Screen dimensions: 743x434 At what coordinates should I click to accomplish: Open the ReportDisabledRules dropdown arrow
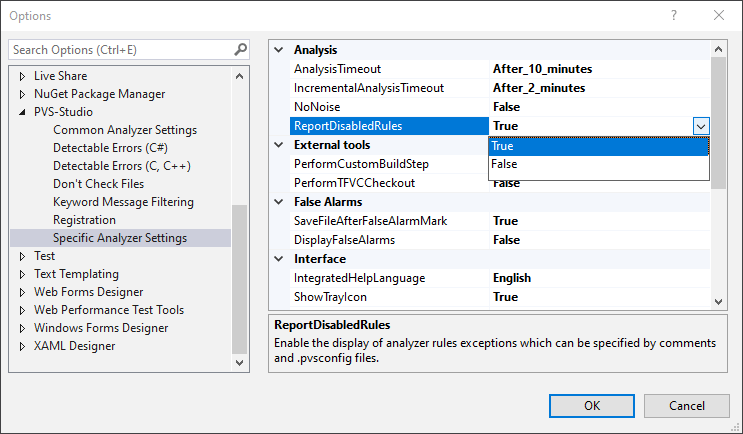[700, 126]
